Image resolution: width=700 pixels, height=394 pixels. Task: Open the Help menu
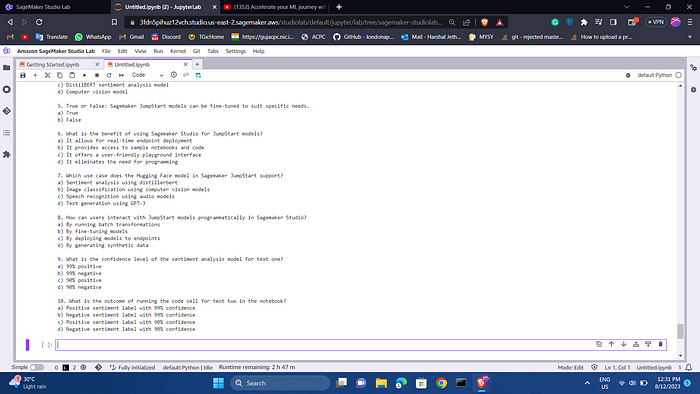(x=258, y=51)
